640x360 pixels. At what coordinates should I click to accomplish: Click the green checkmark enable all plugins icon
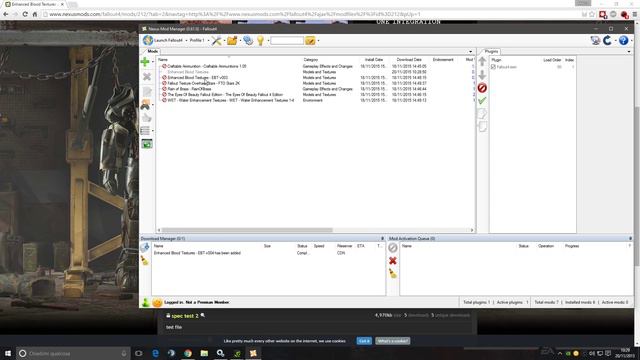pos(482,100)
